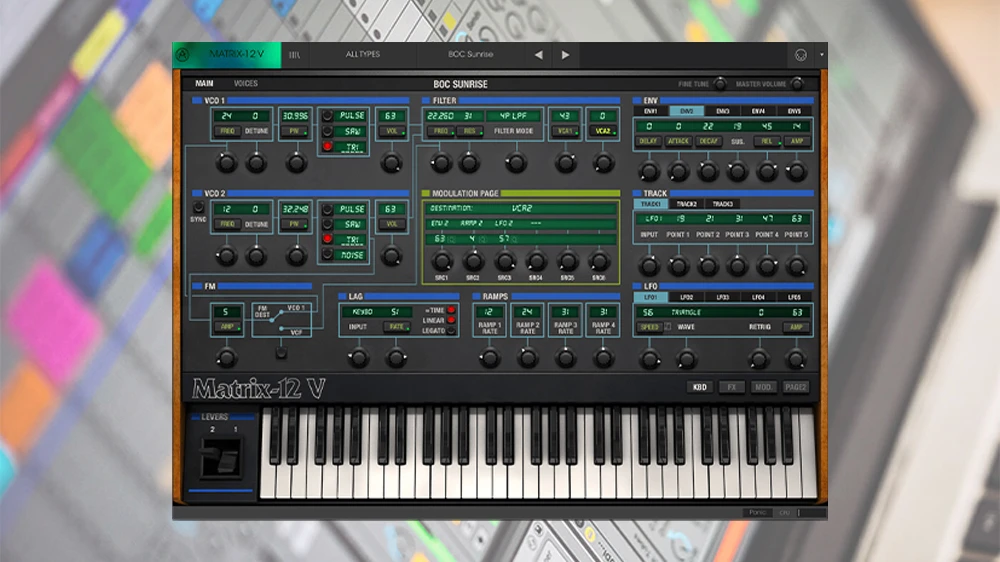Viewport: 1000px width, 562px height.
Task: Click the RAMP 1 RATE knob
Action: click(490, 359)
